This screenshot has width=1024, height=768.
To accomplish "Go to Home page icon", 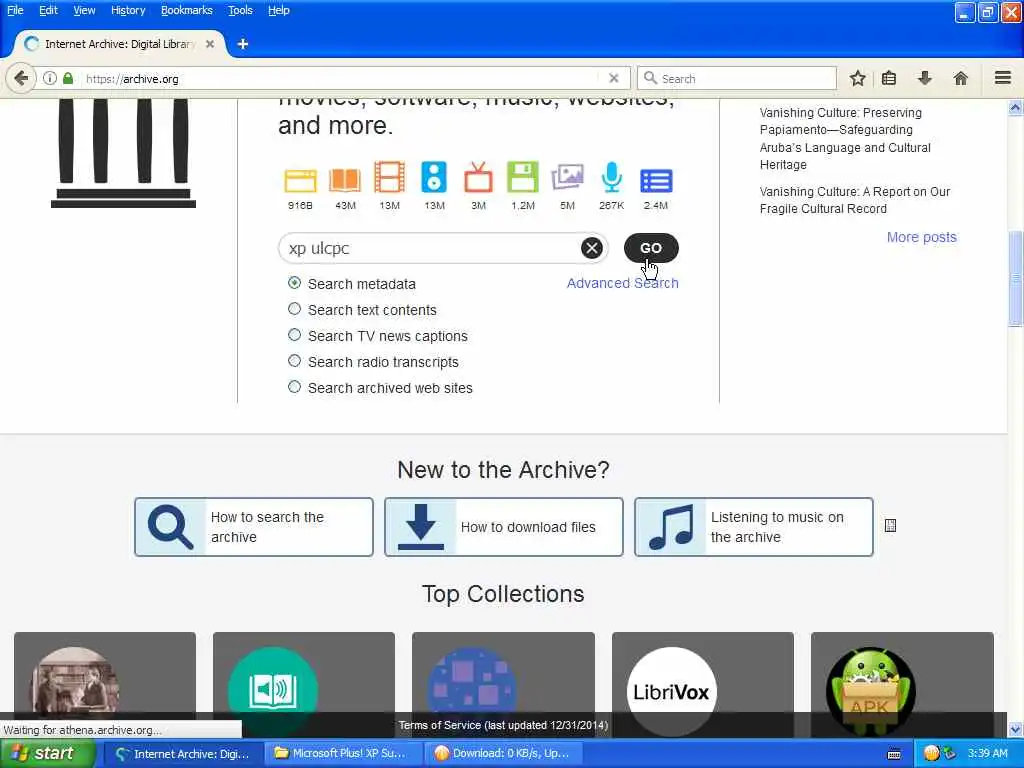I will [960, 78].
